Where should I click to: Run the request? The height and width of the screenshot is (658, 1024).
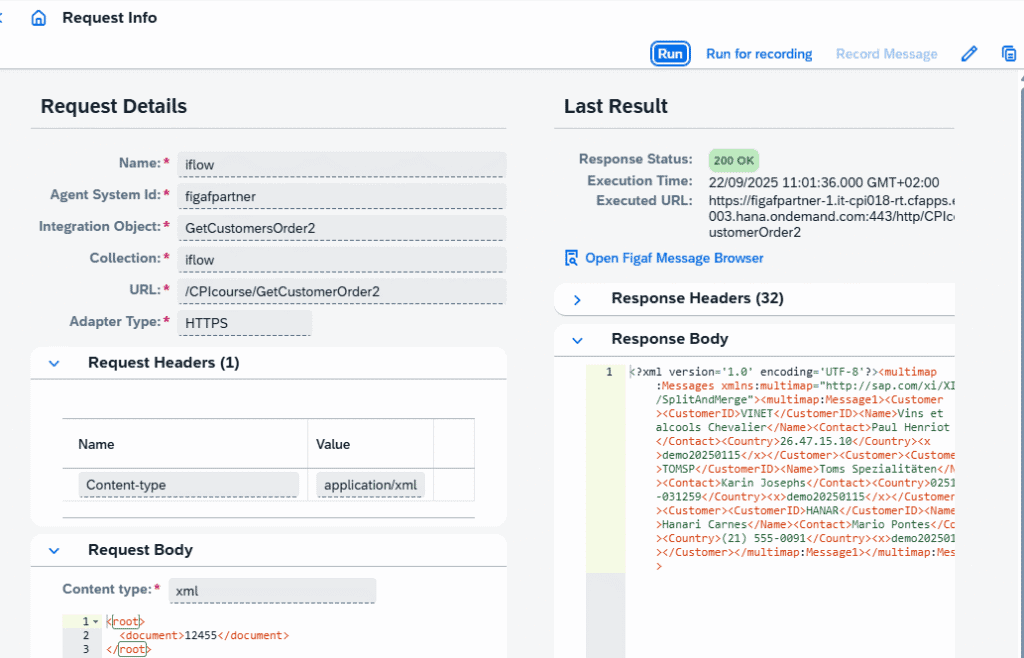[x=670, y=54]
